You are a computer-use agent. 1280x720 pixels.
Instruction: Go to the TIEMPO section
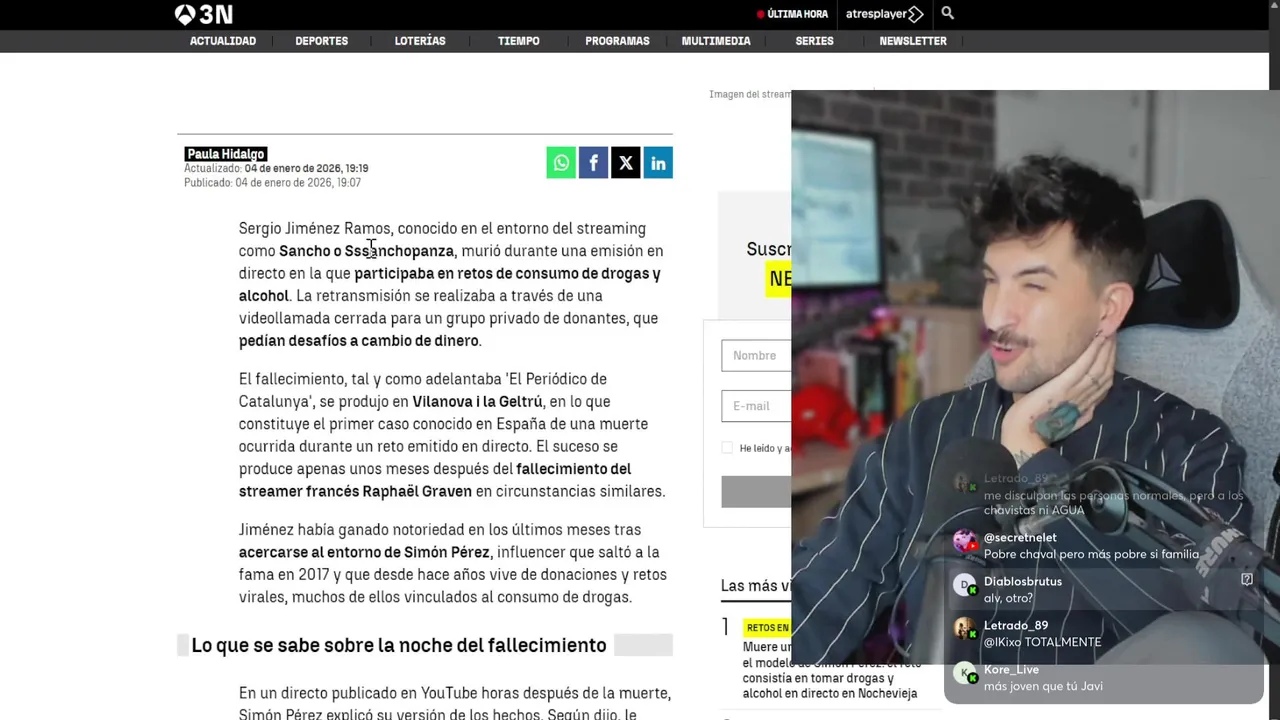click(519, 41)
